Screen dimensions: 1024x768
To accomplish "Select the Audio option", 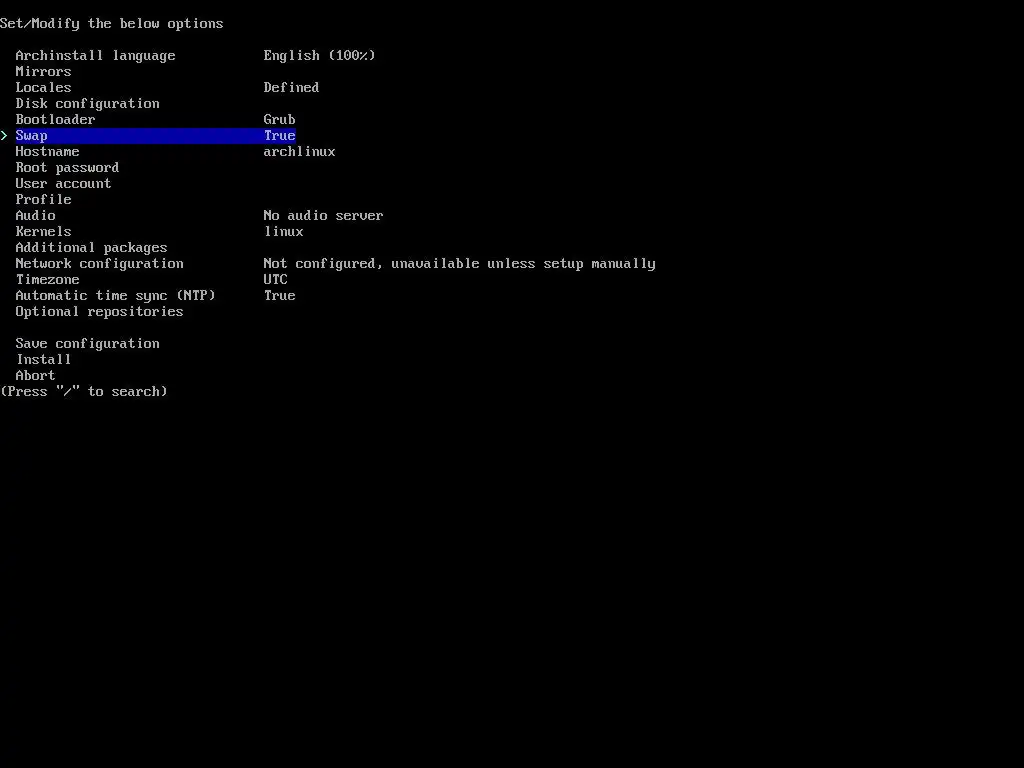I will click(35, 216).
